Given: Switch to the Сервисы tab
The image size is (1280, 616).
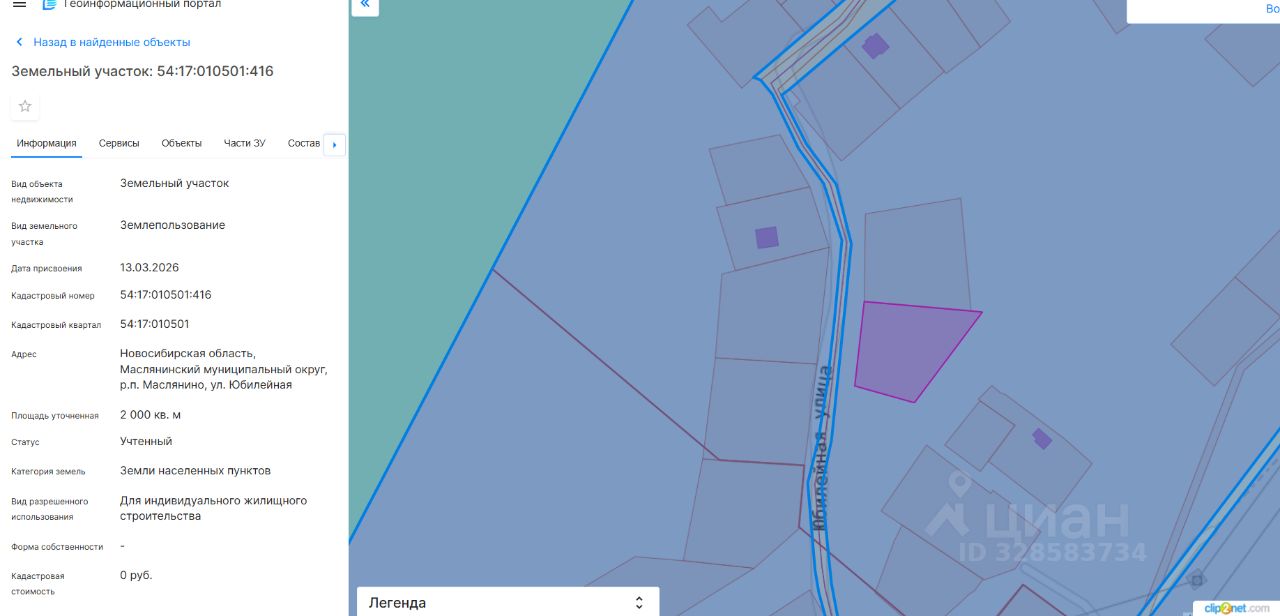Looking at the screenshot, I should 119,143.
